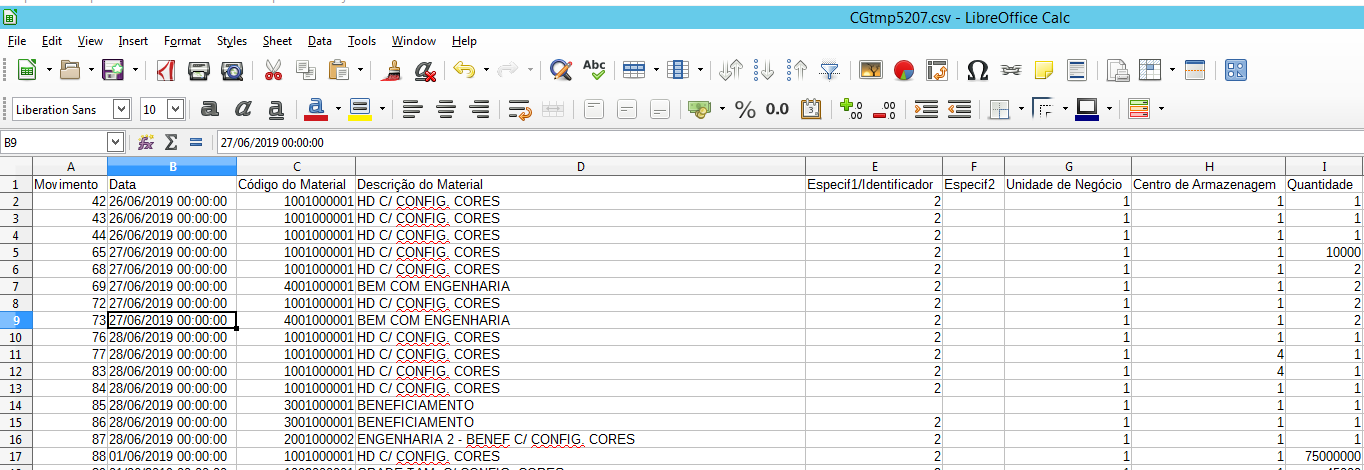Undo the last action
The height and width of the screenshot is (470, 1364).
[x=463, y=70]
